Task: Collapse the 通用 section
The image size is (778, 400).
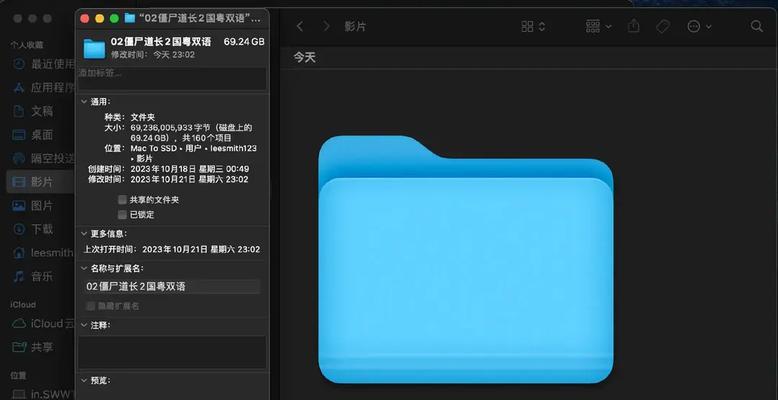Action: tap(84, 102)
